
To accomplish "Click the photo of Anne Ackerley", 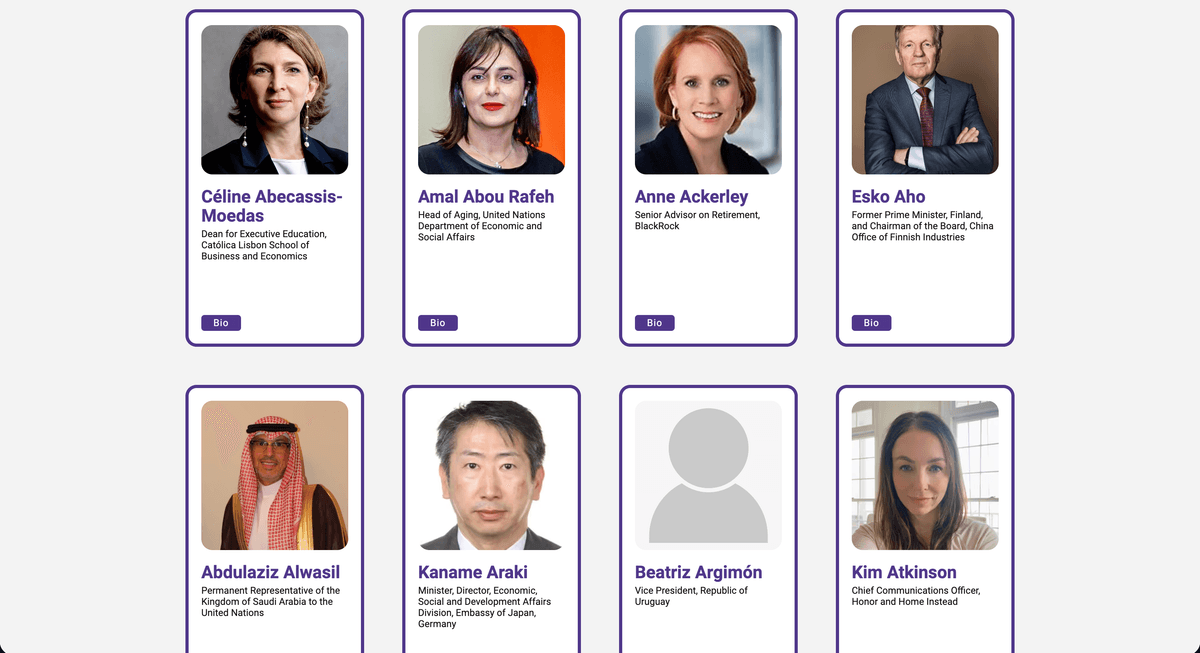I will pyautogui.click(x=708, y=99).
